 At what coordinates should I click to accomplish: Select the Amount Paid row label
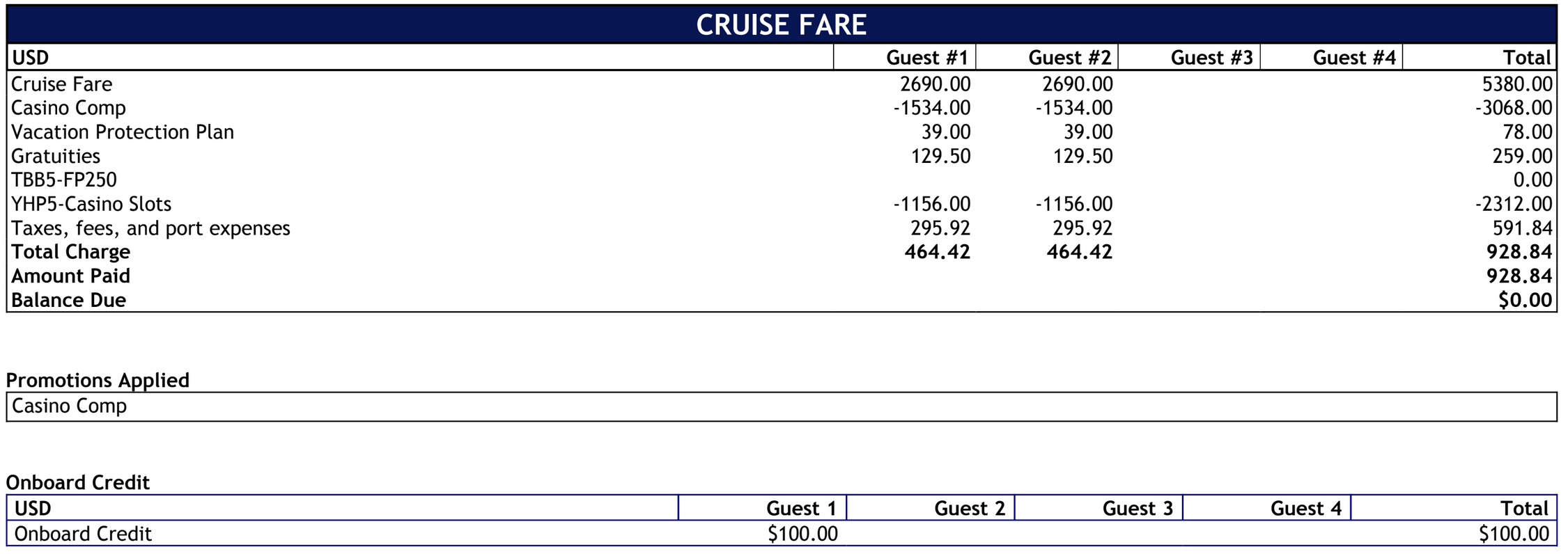point(71,276)
